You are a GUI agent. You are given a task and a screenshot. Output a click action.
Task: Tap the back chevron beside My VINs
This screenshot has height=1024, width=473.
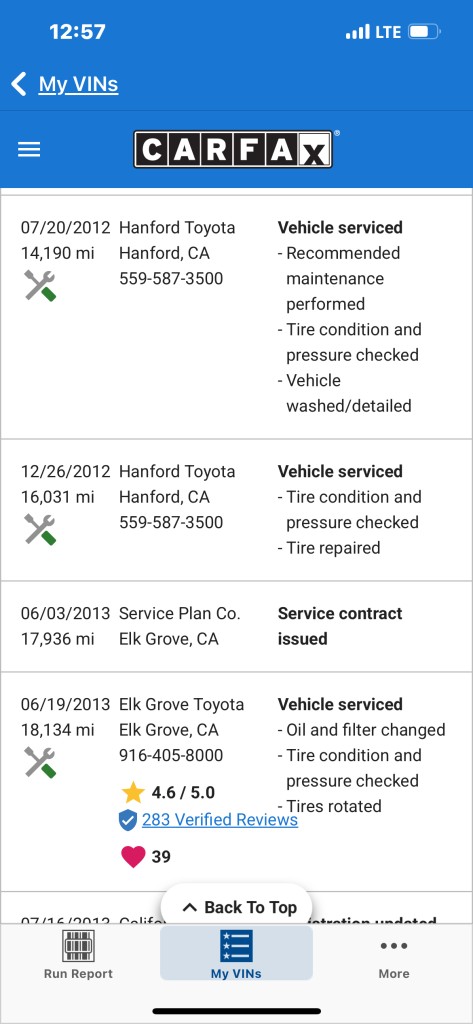(x=19, y=84)
